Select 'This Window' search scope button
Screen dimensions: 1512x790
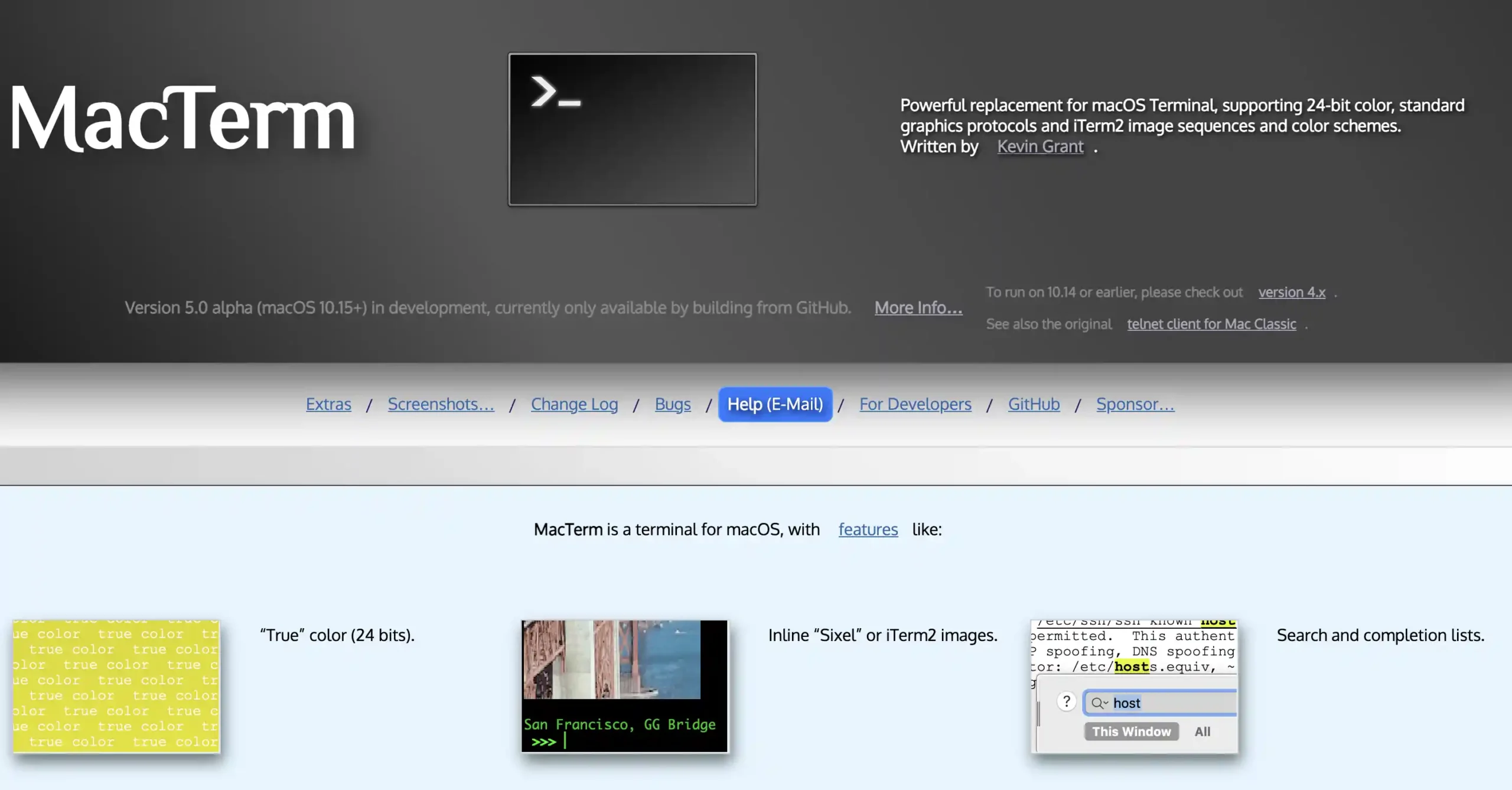click(1132, 731)
